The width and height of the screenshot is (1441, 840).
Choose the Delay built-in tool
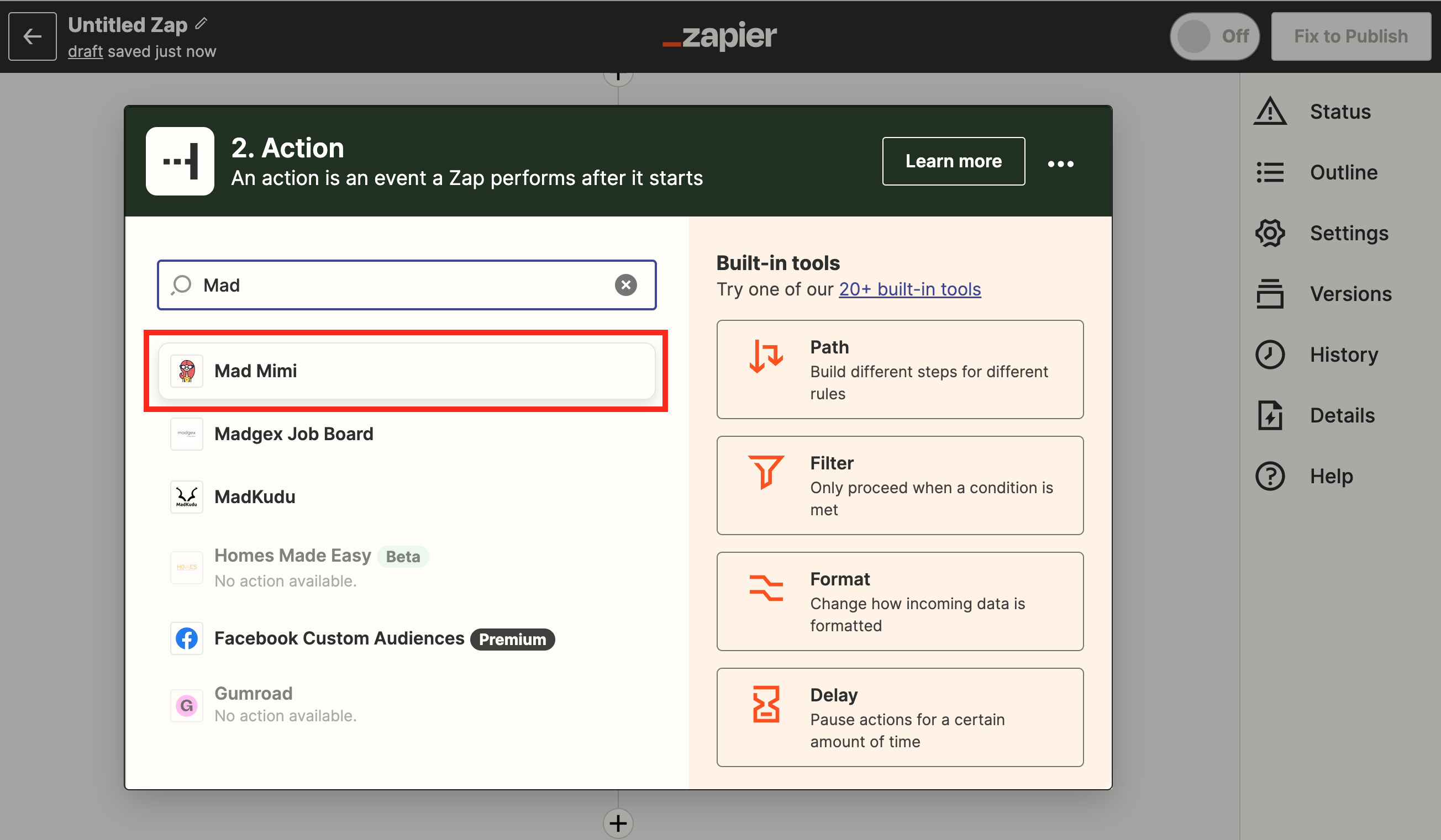[900, 717]
